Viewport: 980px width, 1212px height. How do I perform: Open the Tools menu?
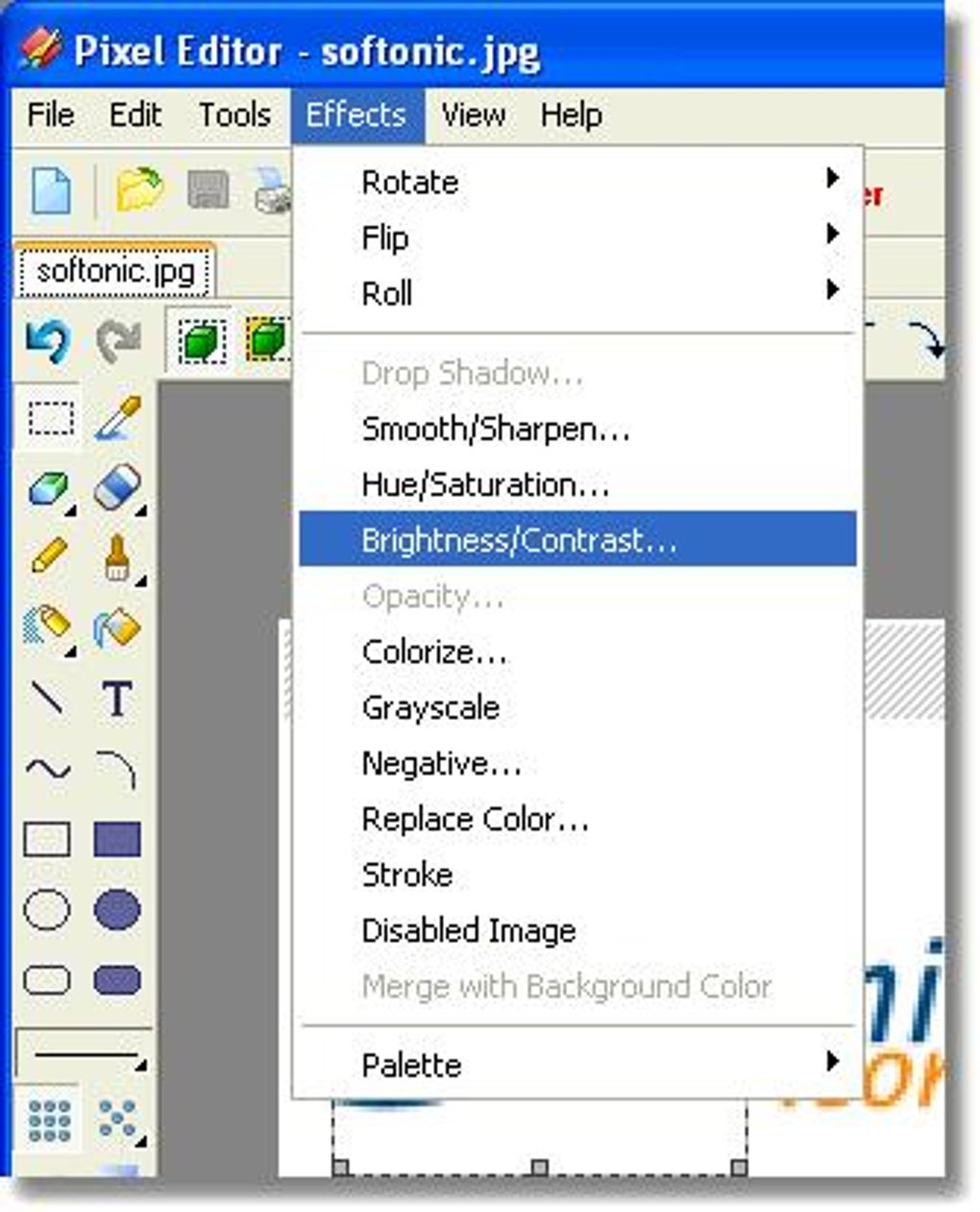coord(234,115)
